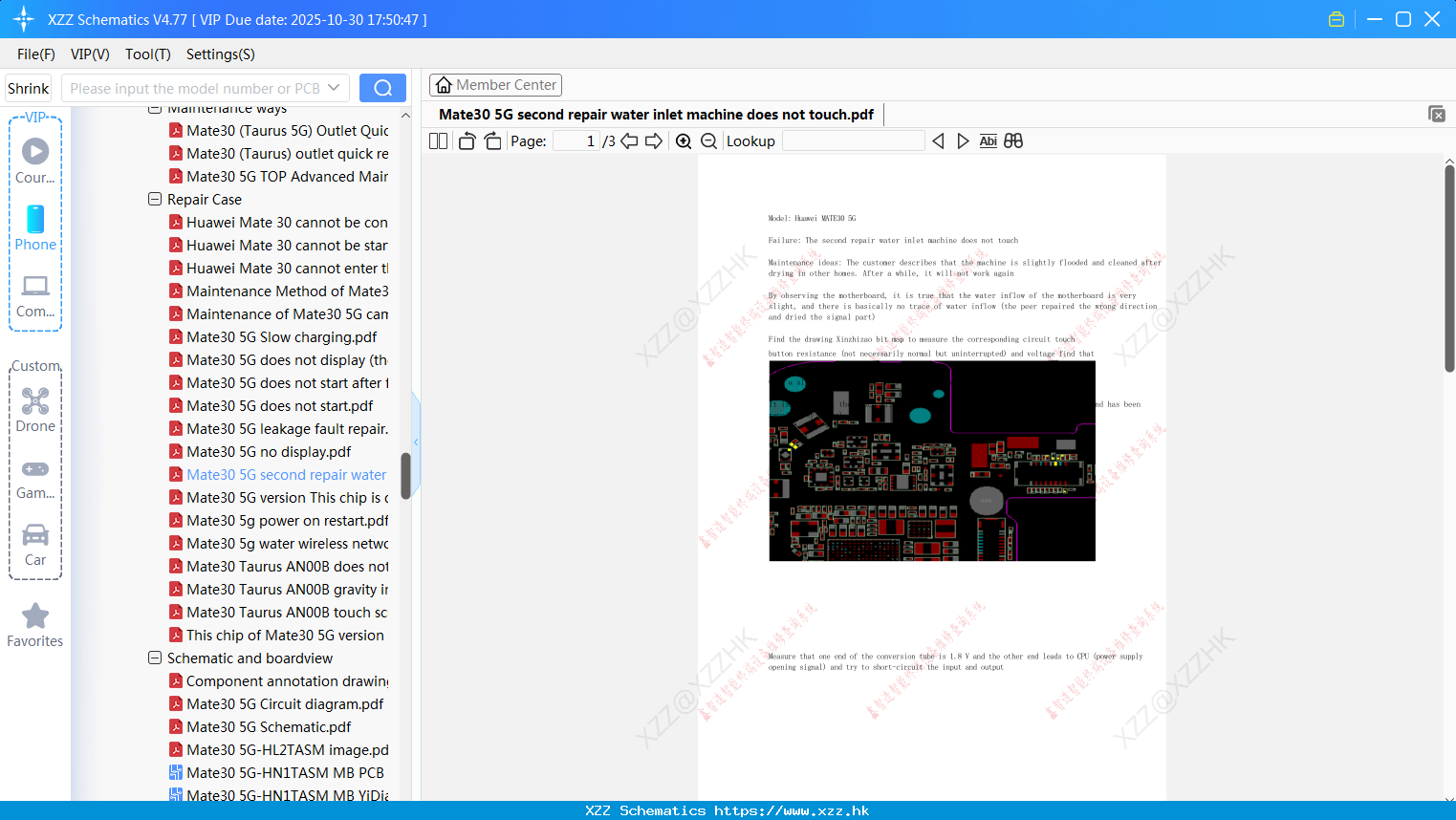Open the www.xzz.hk link in status bar
This screenshot has width=1456, height=820.
pos(792,810)
